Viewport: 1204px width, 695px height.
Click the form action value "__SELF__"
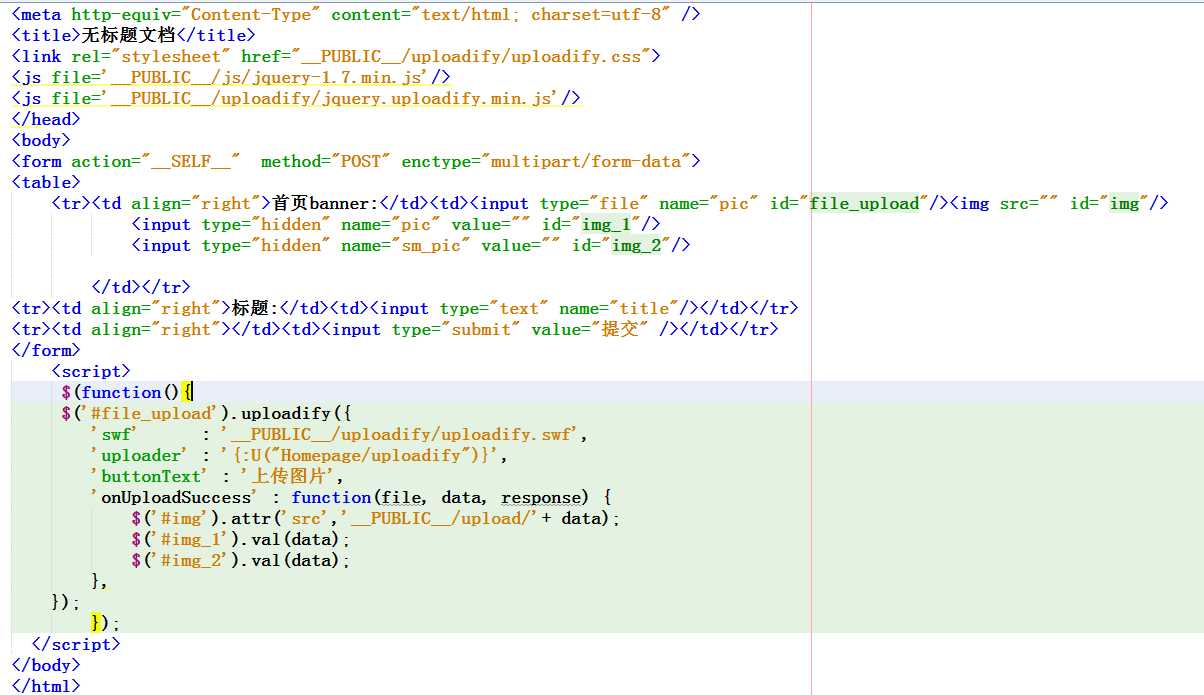(191, 161)
